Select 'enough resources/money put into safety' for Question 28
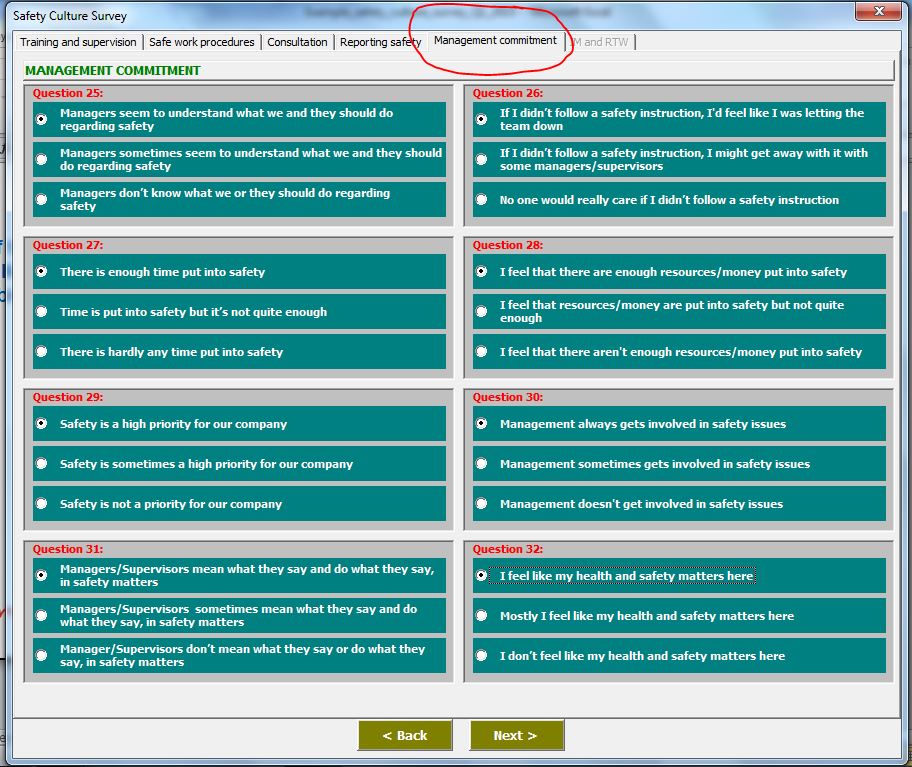The width and height of the screenshot is (912, 767). point(481,271)
